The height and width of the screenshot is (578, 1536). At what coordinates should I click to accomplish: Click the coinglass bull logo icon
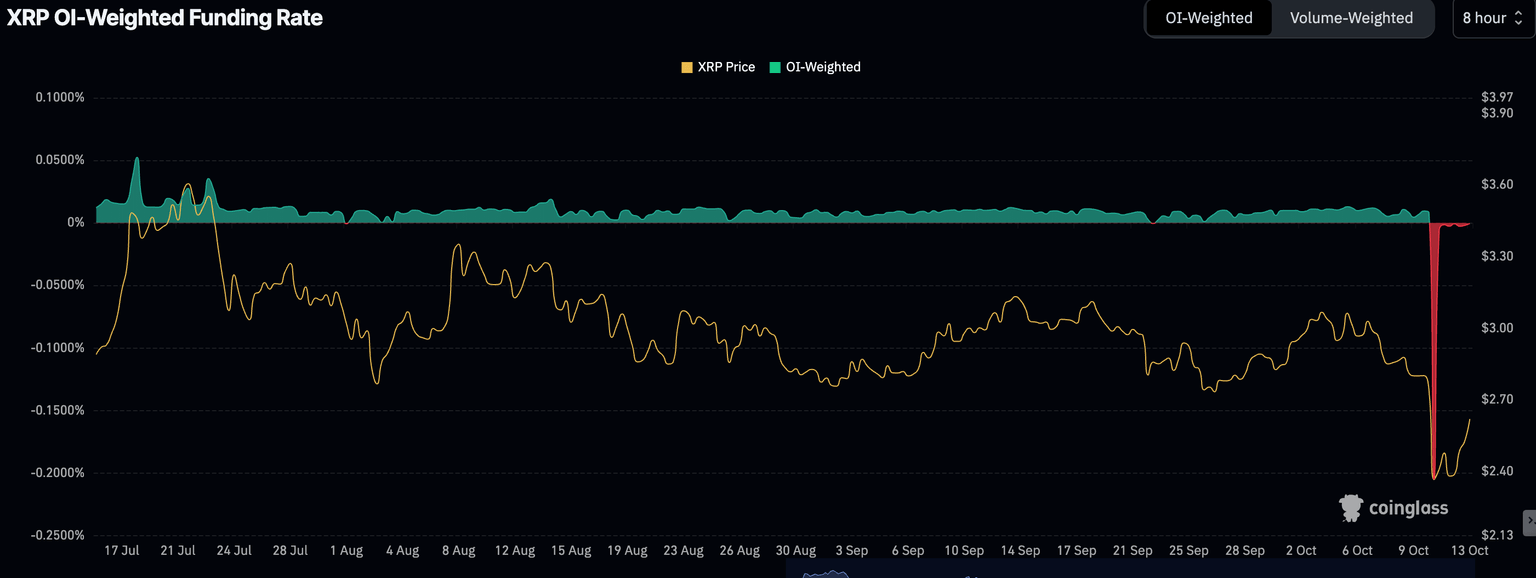[1351, 508]
